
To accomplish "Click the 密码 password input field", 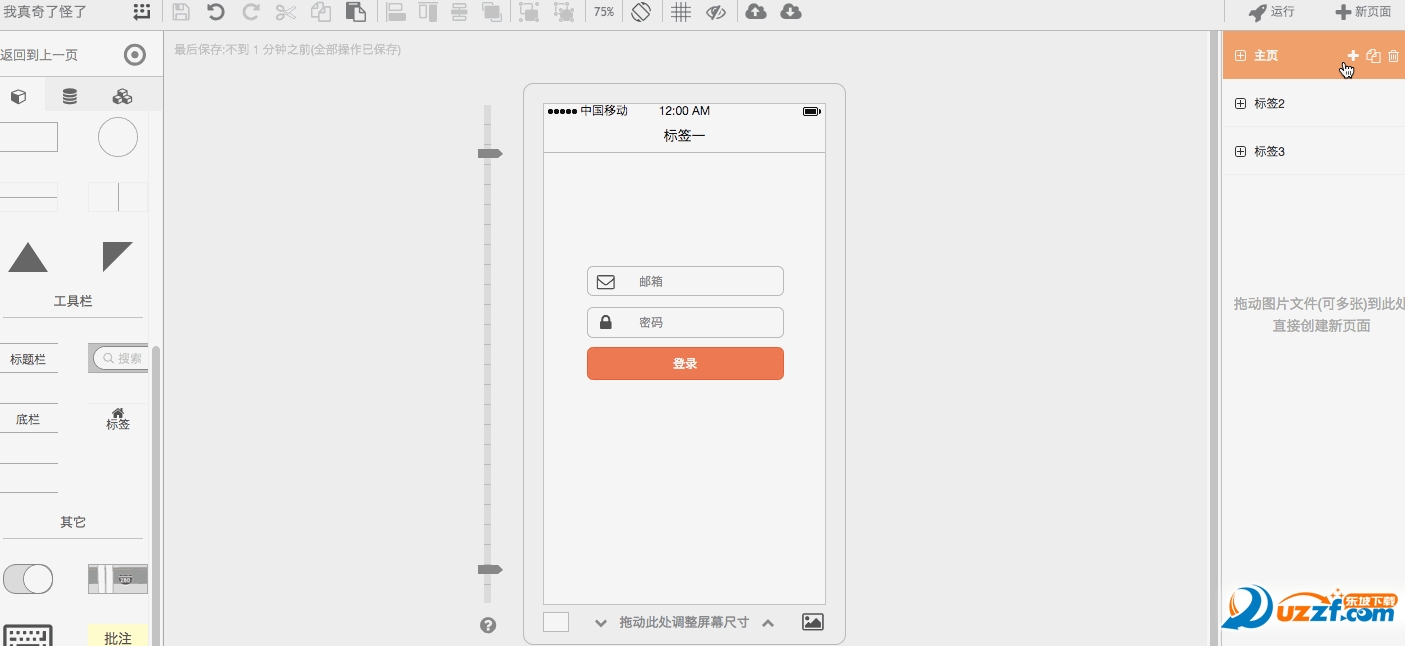I will coord(685,322).
